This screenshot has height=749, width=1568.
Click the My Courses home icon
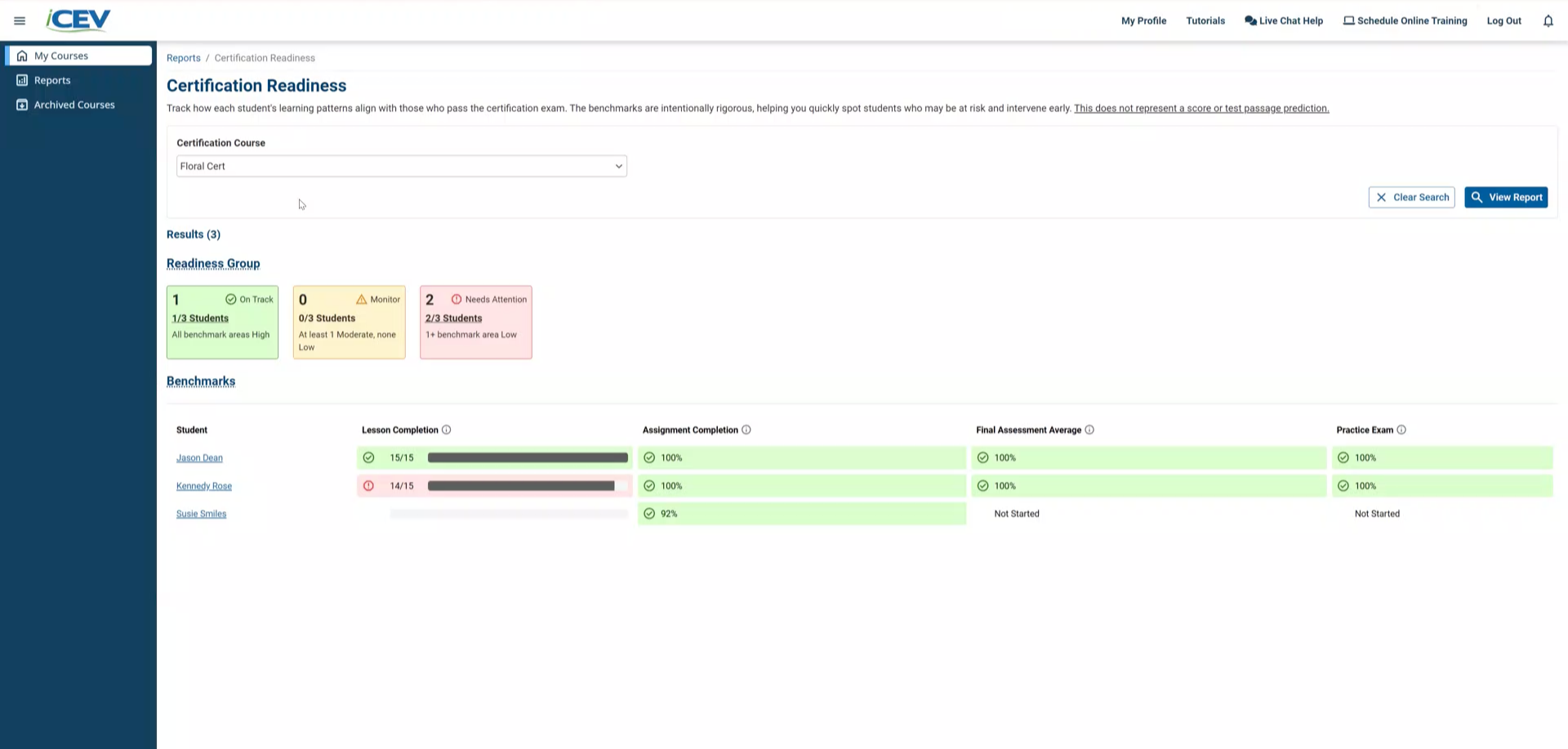click(x=21, y=55)
